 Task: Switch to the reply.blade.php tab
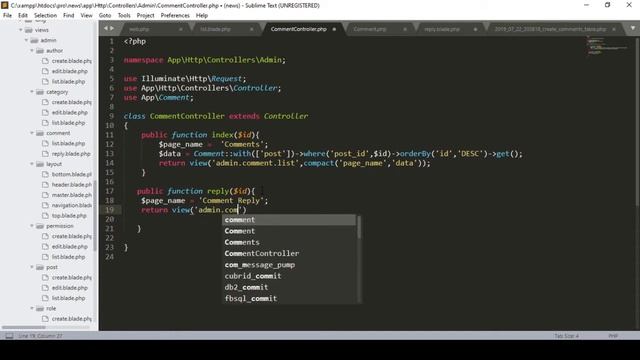pos(442,29)
